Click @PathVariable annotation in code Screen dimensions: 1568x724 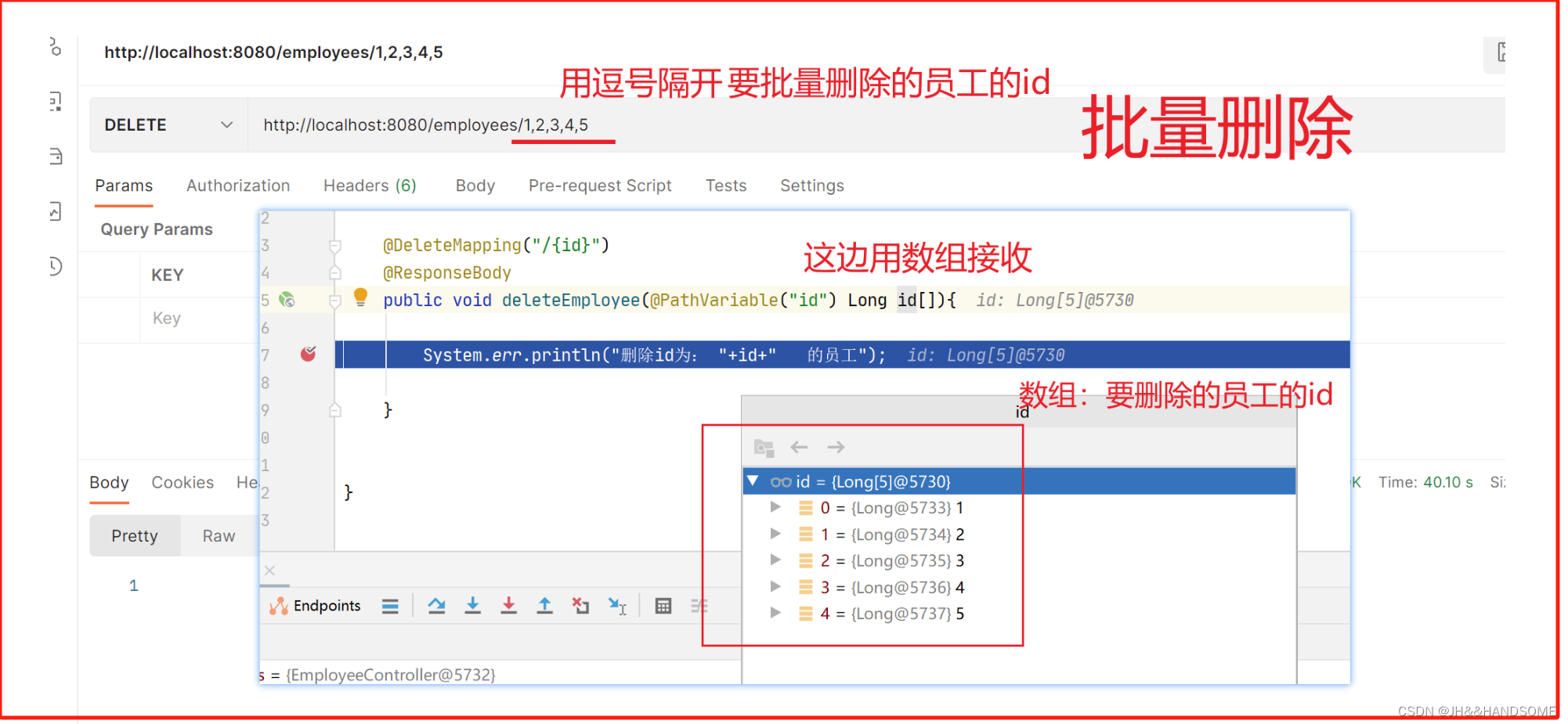(714, 301)
